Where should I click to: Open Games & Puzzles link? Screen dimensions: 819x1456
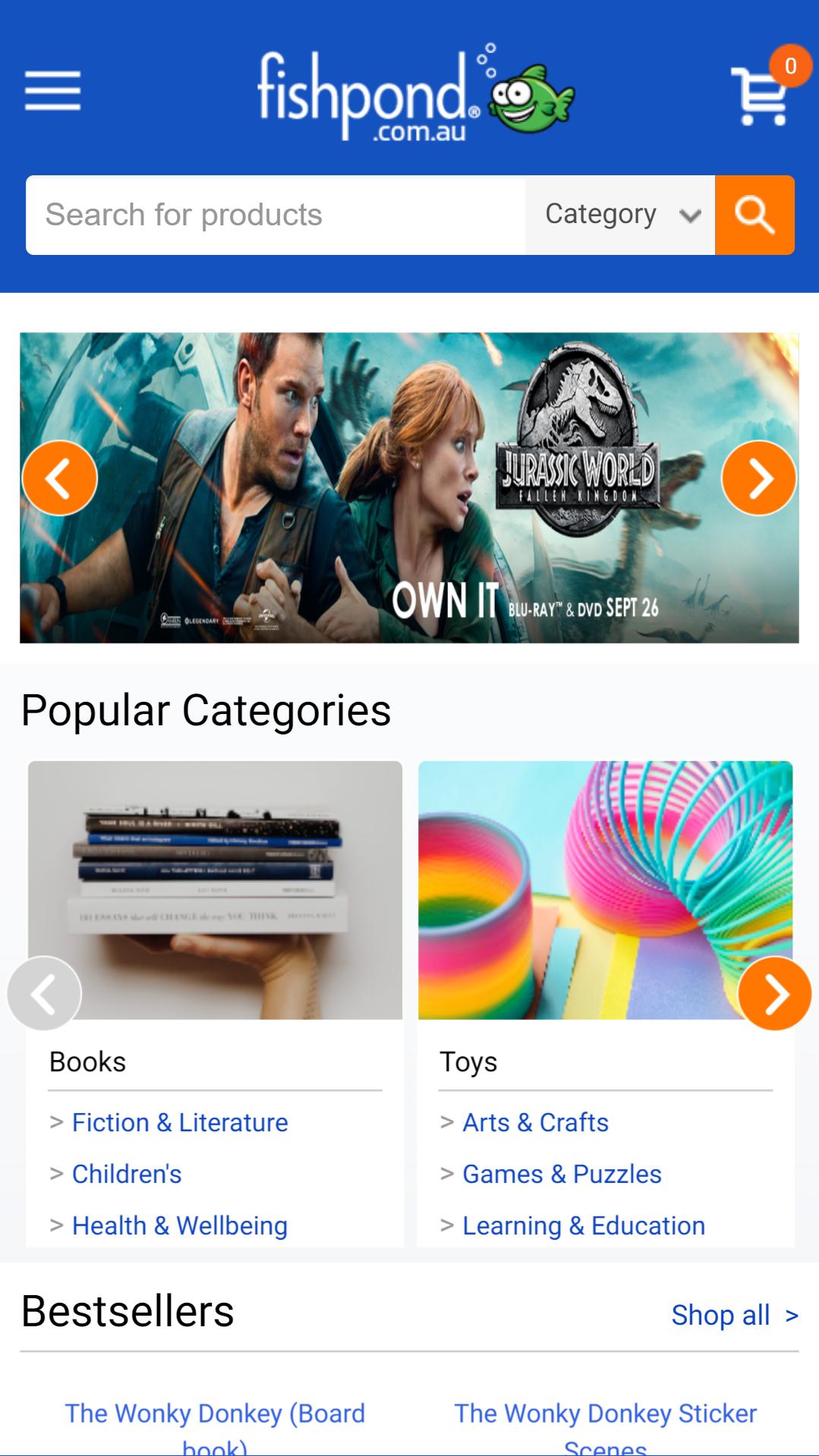(x=562, y=1174)
